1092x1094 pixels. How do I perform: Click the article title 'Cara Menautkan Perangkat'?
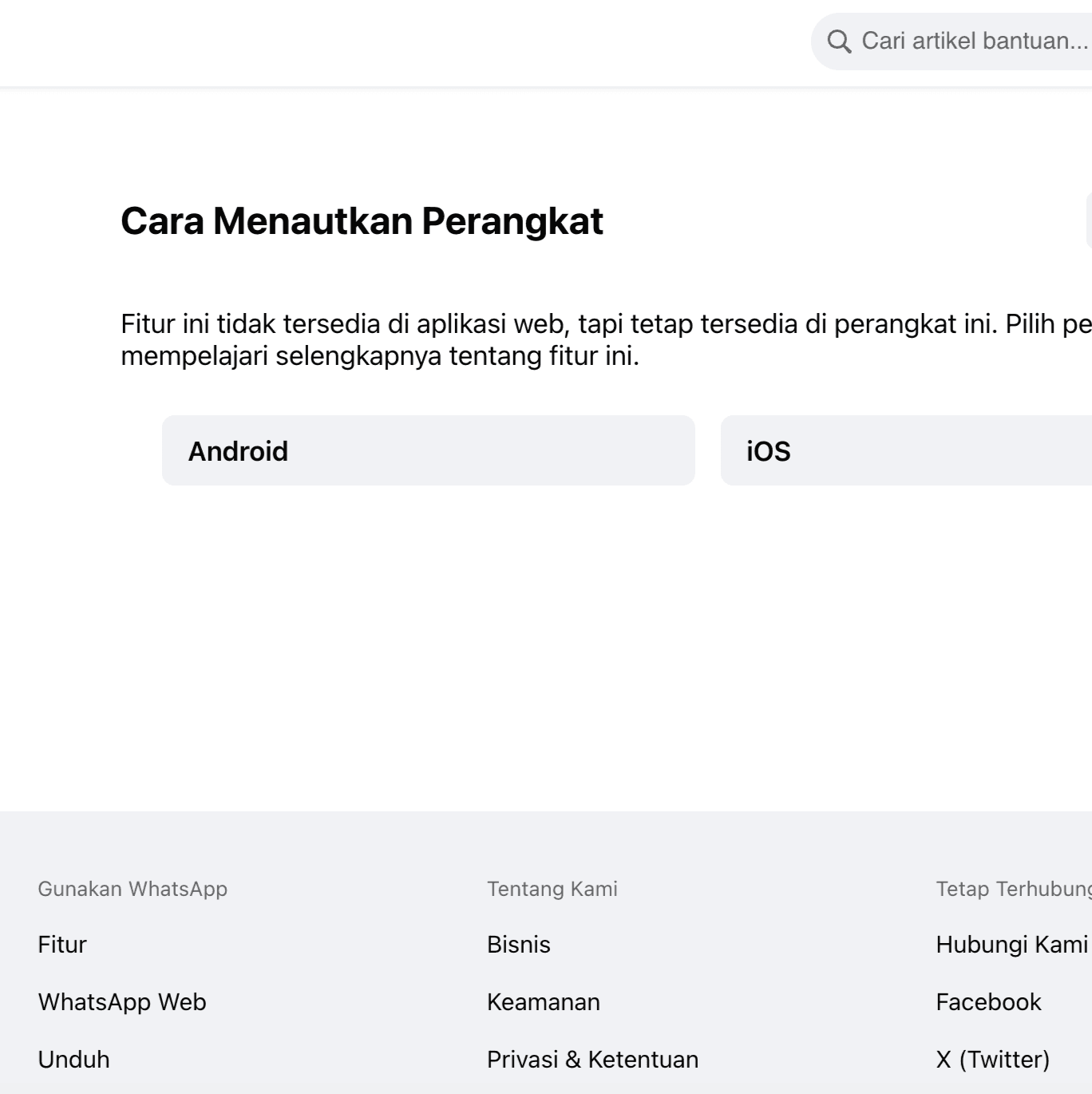pyautogui.click(x=362, y=221)
